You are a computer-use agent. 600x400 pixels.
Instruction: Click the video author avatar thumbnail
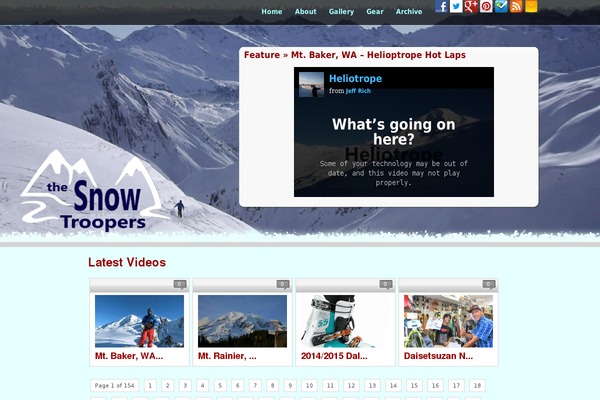(311, 85)
